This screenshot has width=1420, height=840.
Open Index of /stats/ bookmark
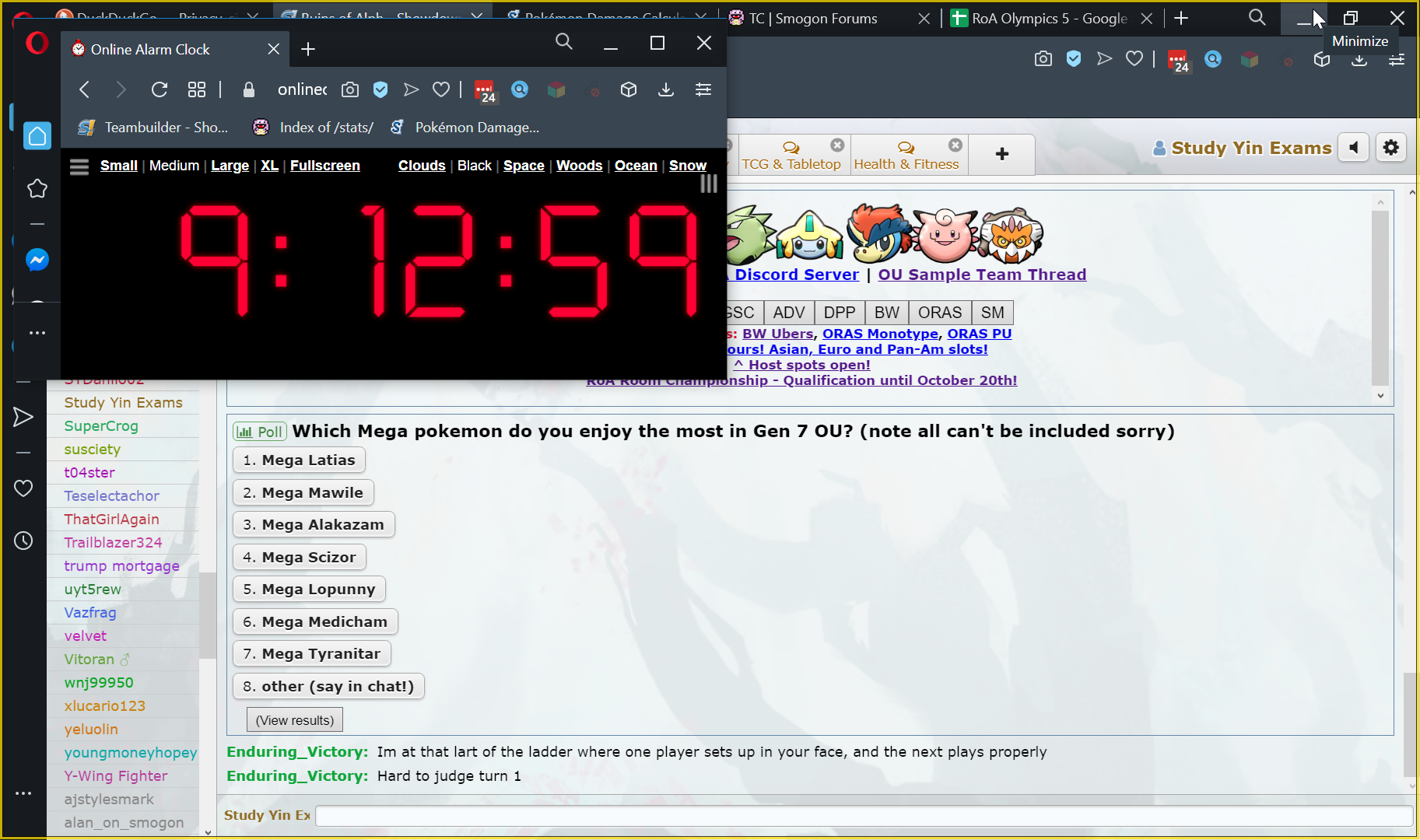[314, 127]
